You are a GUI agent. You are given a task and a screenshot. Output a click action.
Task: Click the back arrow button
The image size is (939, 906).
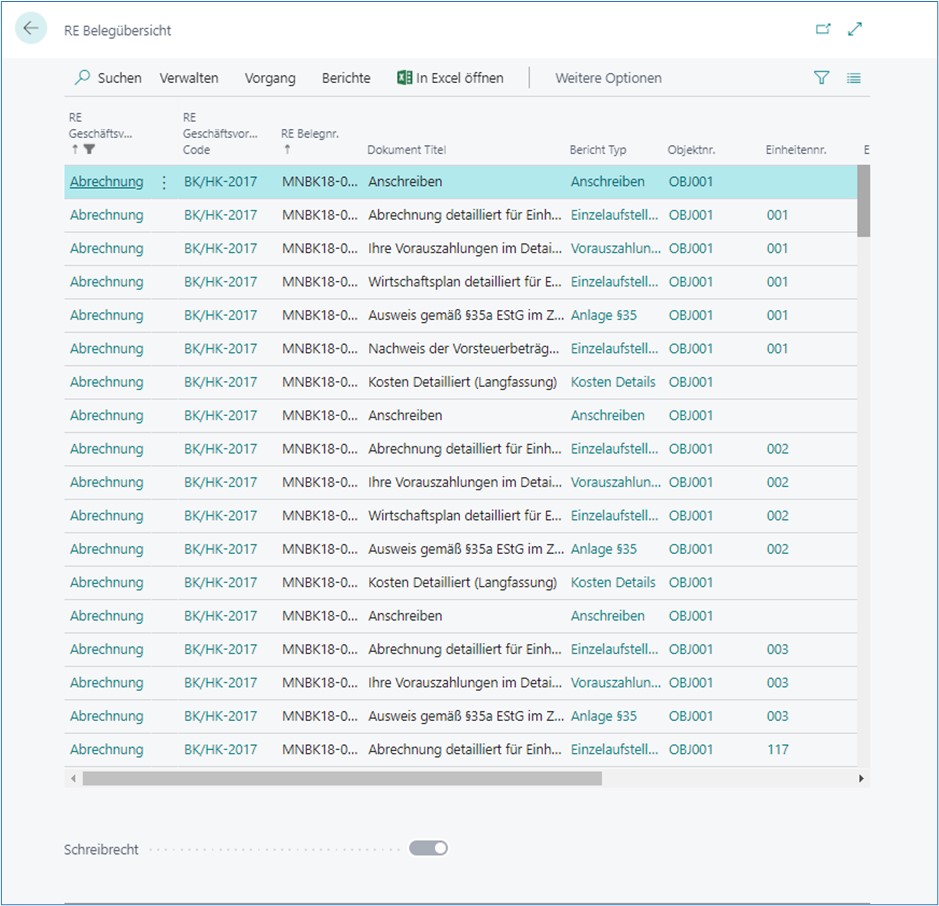click(31, 29)
